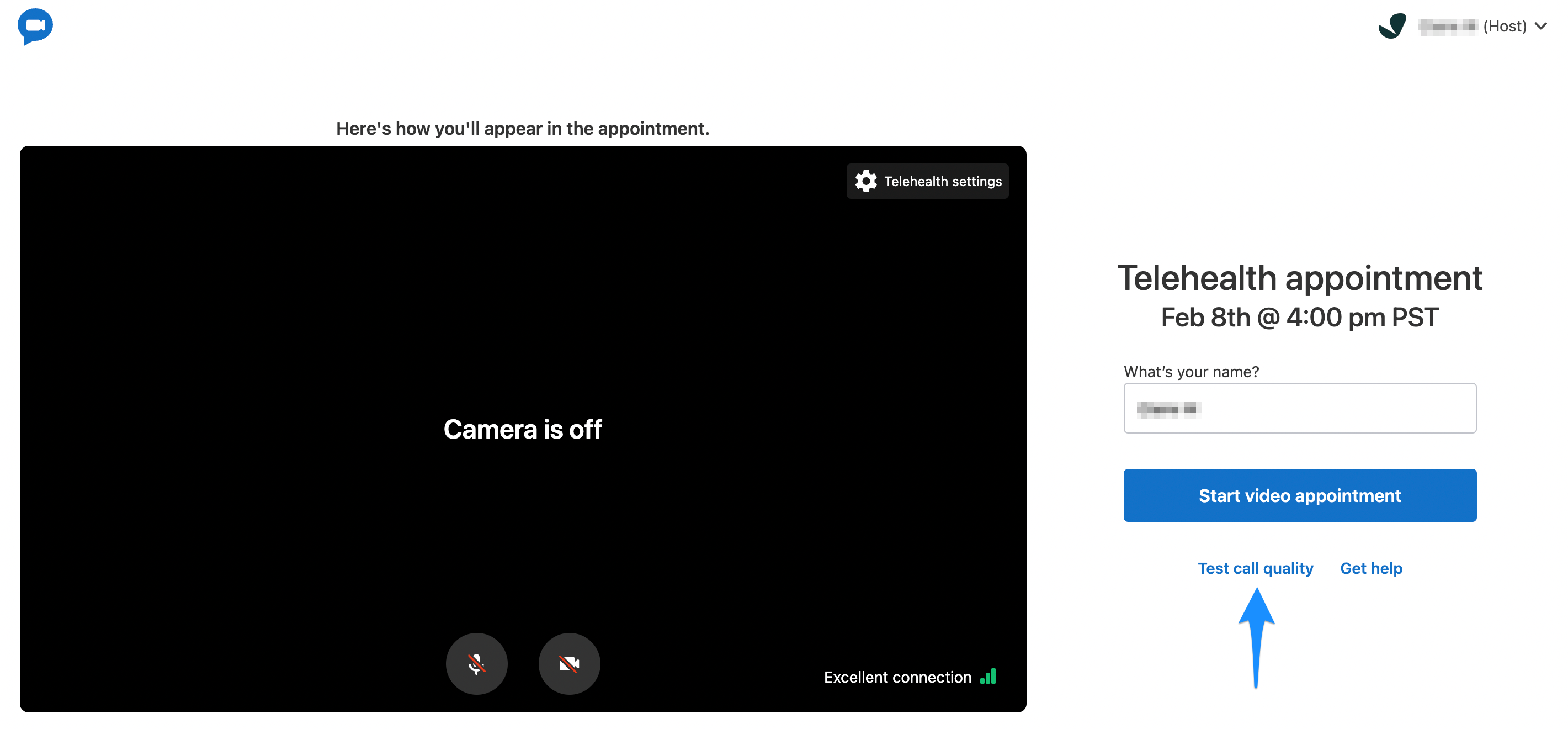Click the green signal bars connection icon
The image size is (1568, 729).
988,677
